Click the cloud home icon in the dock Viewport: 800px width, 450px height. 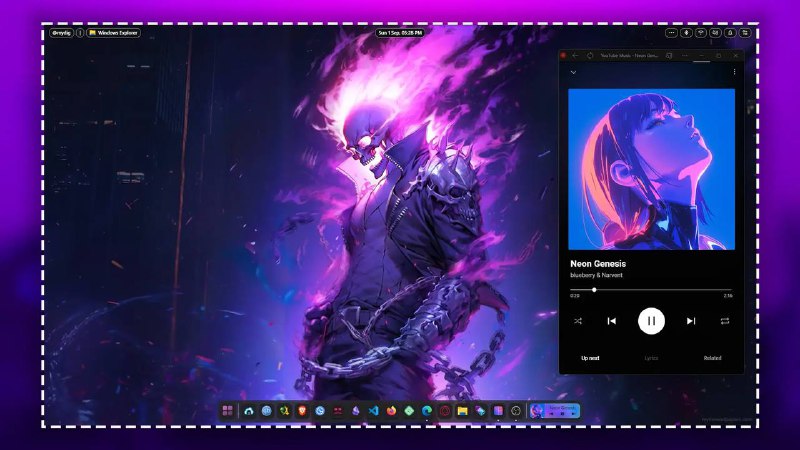249,411
